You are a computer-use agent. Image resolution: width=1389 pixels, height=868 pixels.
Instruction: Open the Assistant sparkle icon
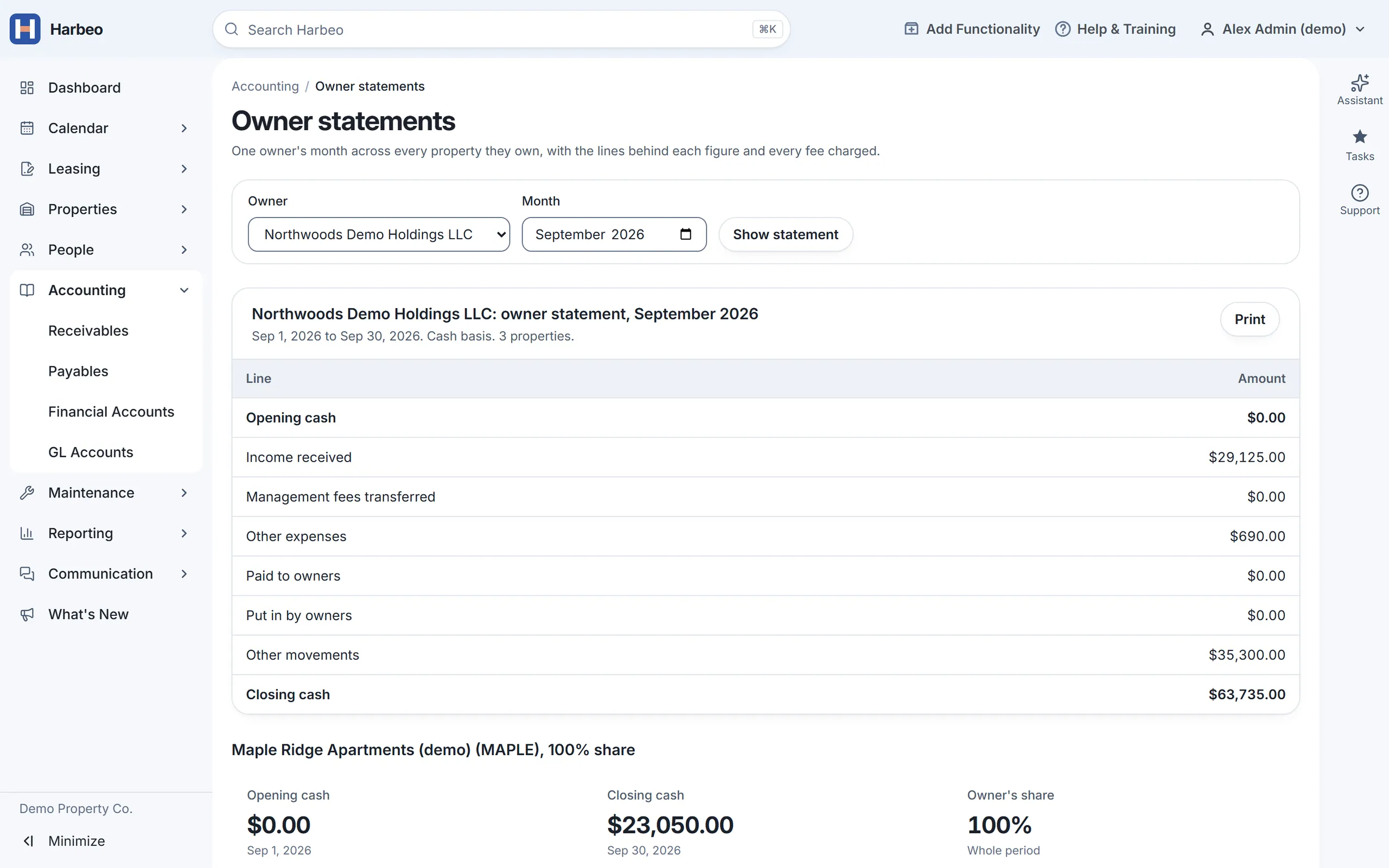point(1359,82)
